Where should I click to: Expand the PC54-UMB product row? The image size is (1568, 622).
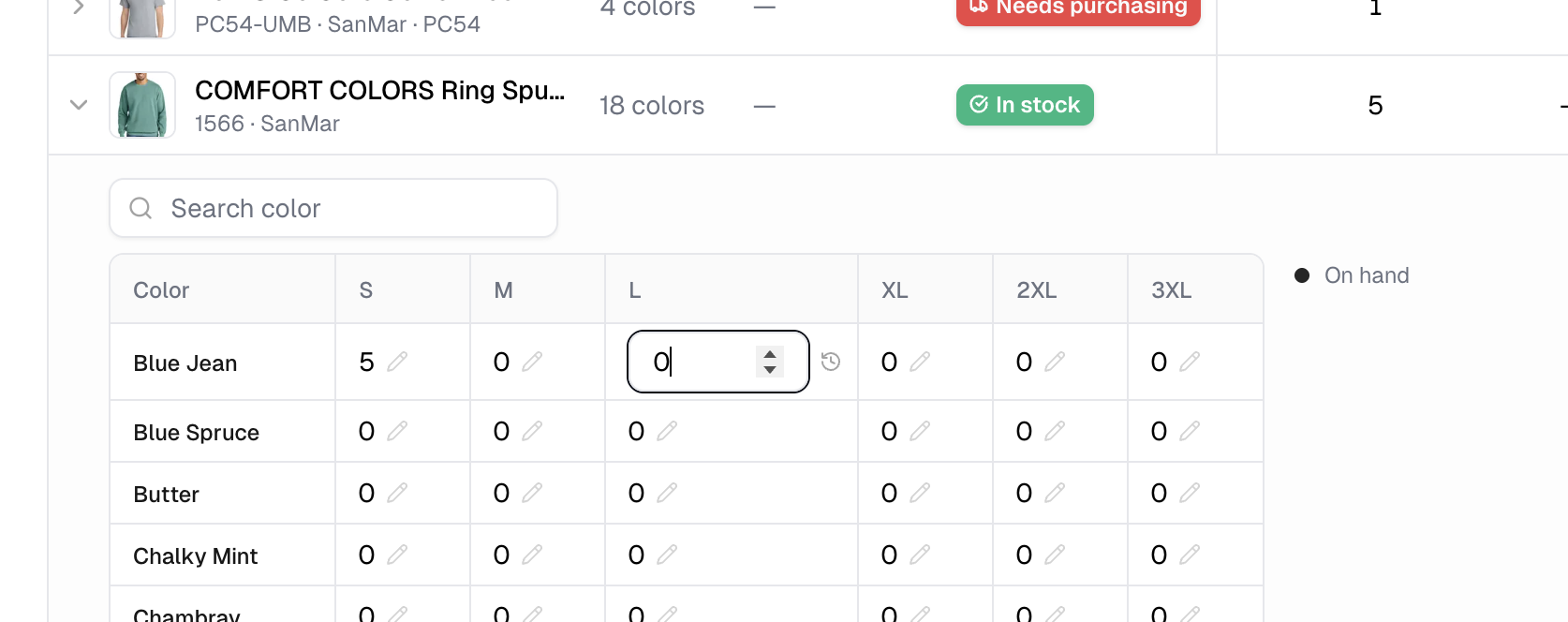(x=79, y=7)
